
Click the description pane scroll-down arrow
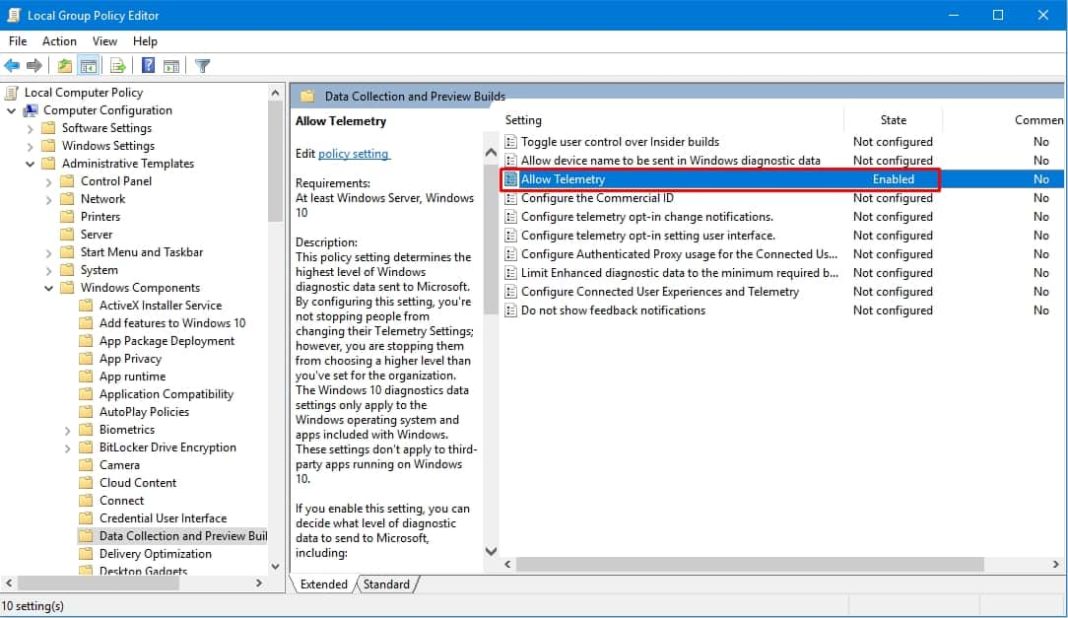pyautogui.click(x=490, y=551)
